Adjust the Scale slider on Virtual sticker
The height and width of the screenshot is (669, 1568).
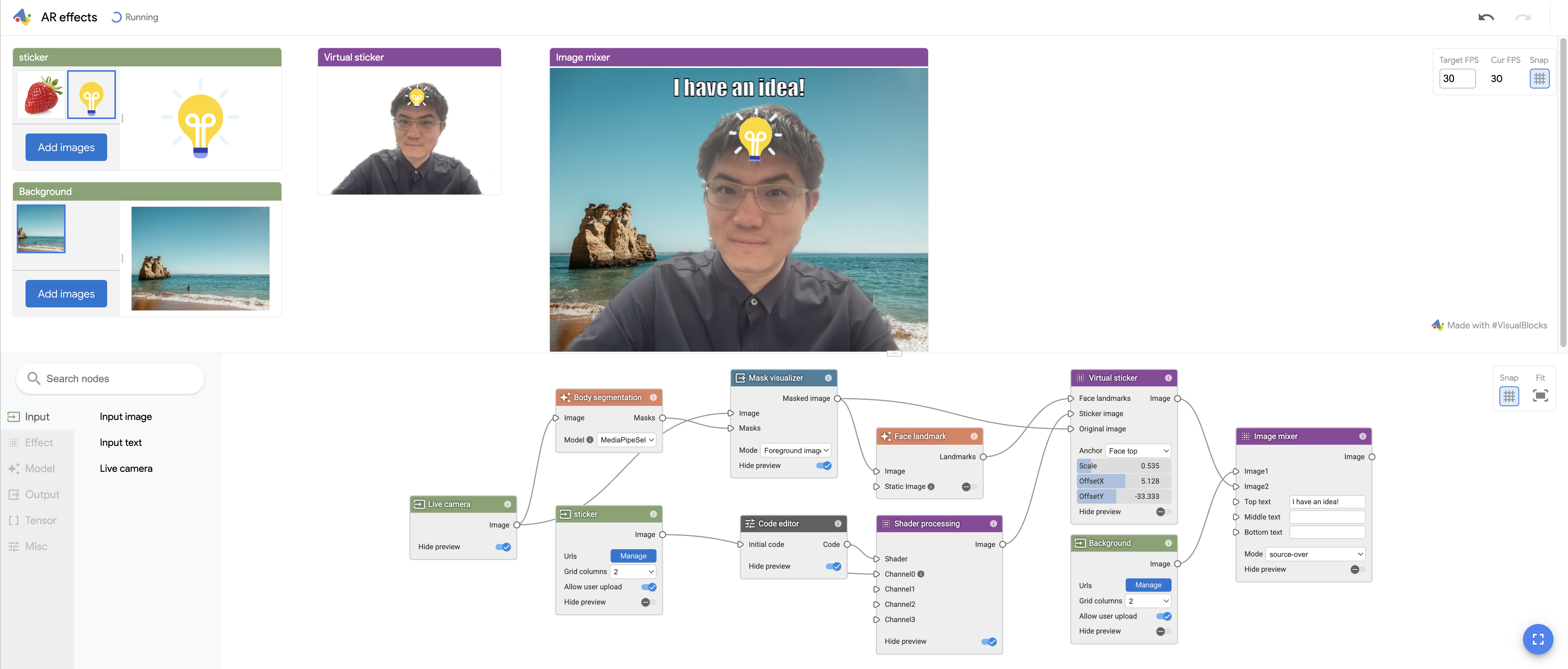(1124, 466)
